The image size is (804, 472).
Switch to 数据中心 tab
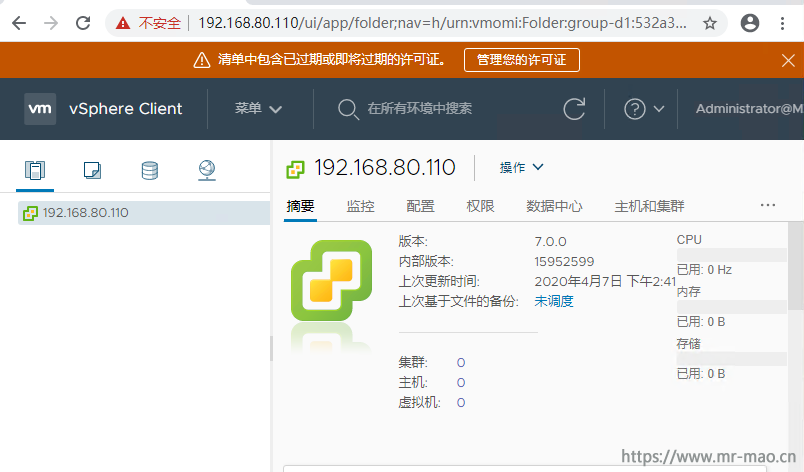pos(554,206)
